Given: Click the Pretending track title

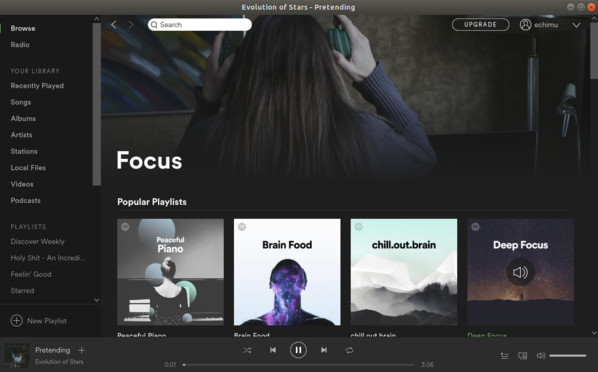Looking at the screenshot, I should pyautogui.click(x=53, y=350).
